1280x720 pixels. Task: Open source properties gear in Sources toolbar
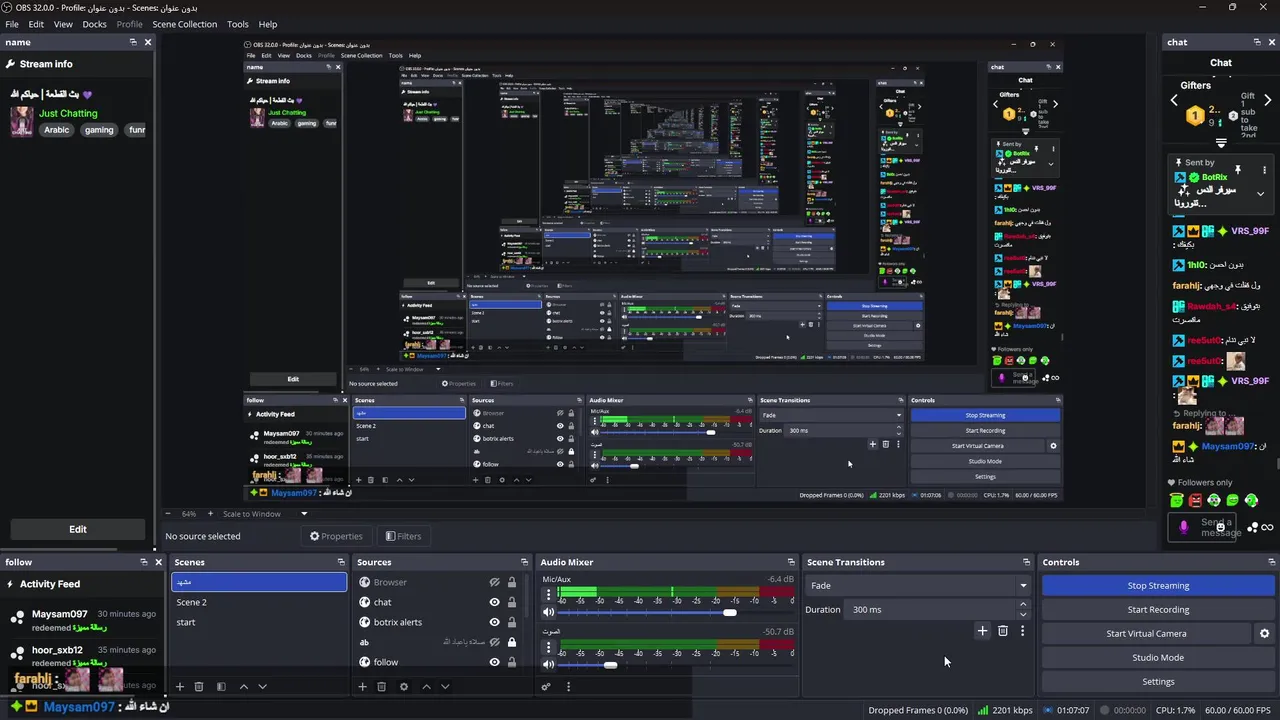404,687
